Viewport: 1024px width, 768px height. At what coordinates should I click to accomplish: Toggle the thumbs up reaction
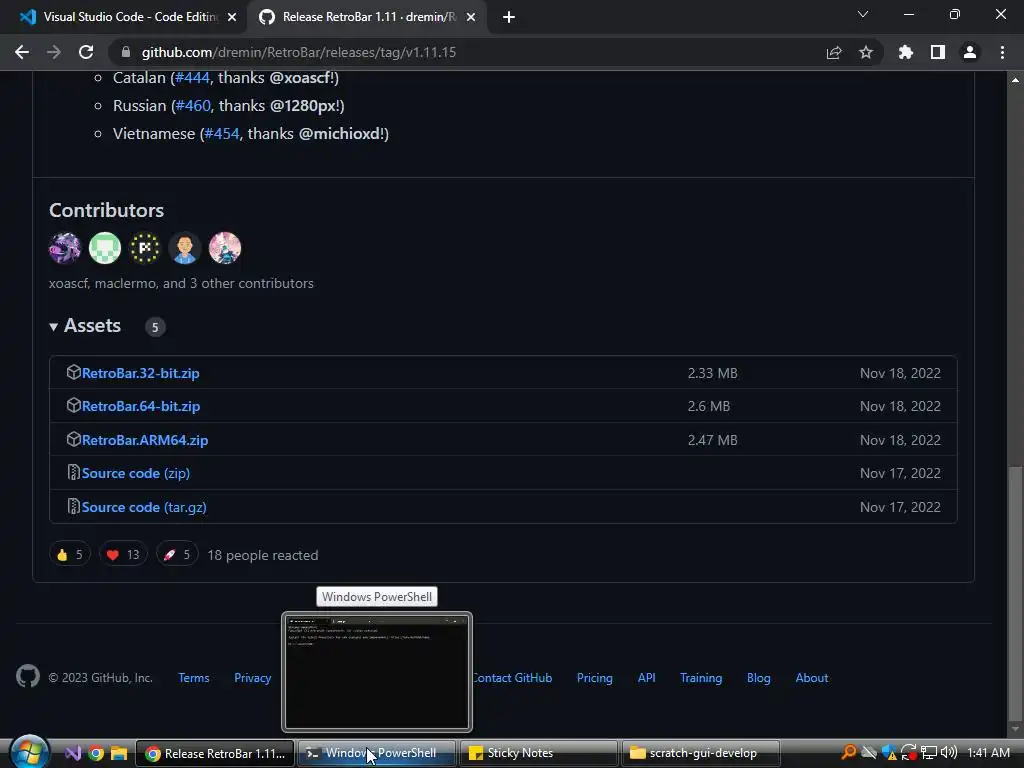click(x=70, y=555)
